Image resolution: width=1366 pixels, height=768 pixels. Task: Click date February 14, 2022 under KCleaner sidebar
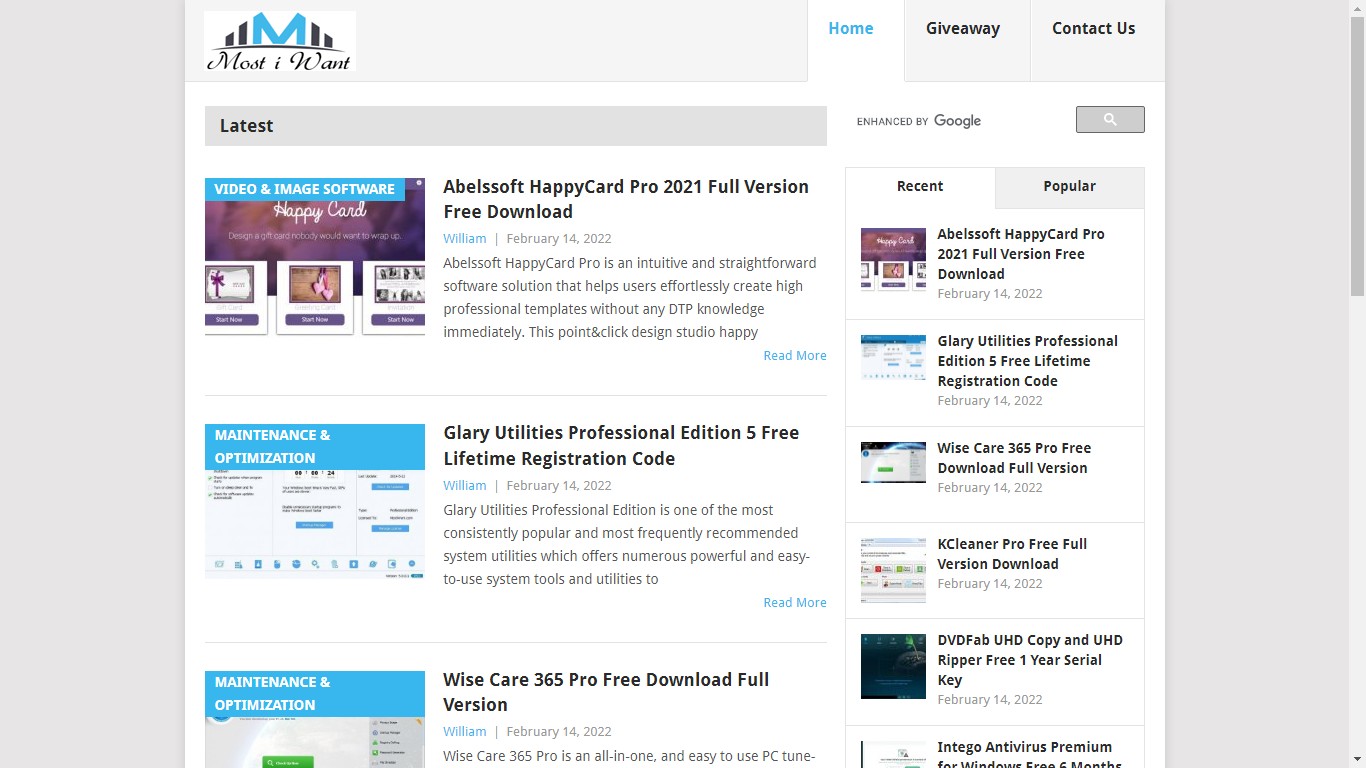(x=990, y=584)
